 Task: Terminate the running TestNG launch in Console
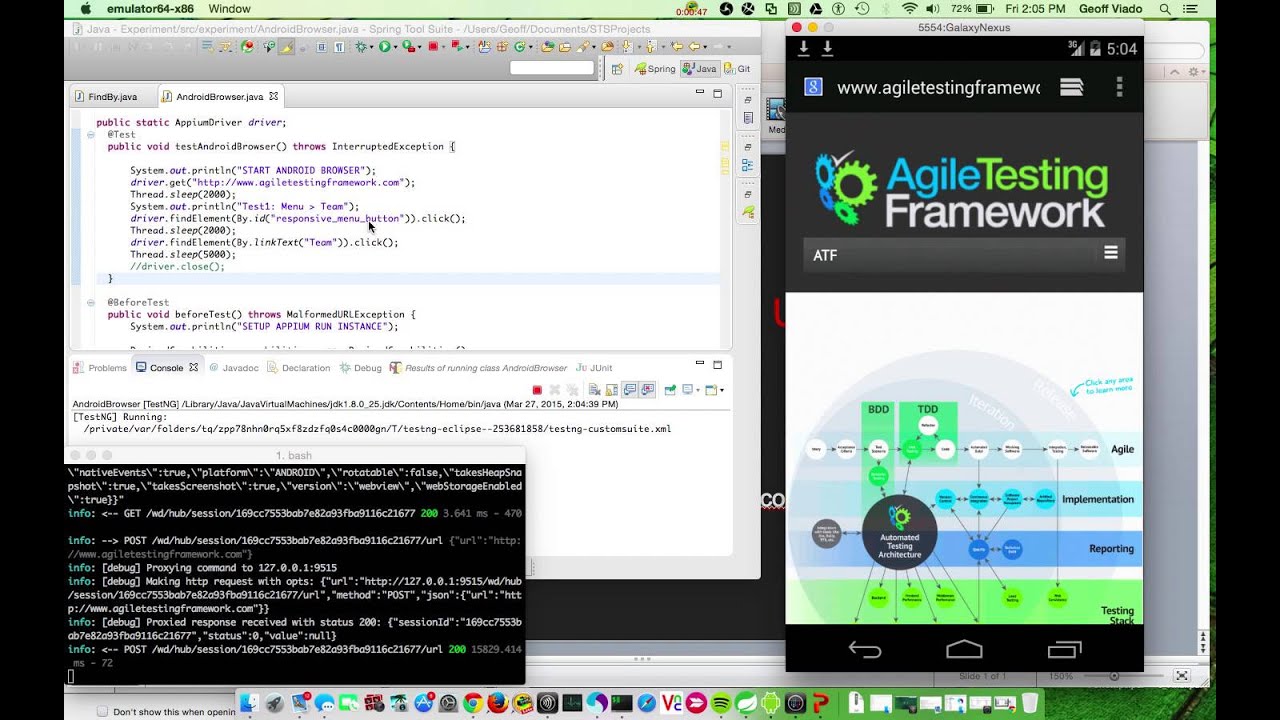pyautogui.click(x=537, y=390)
